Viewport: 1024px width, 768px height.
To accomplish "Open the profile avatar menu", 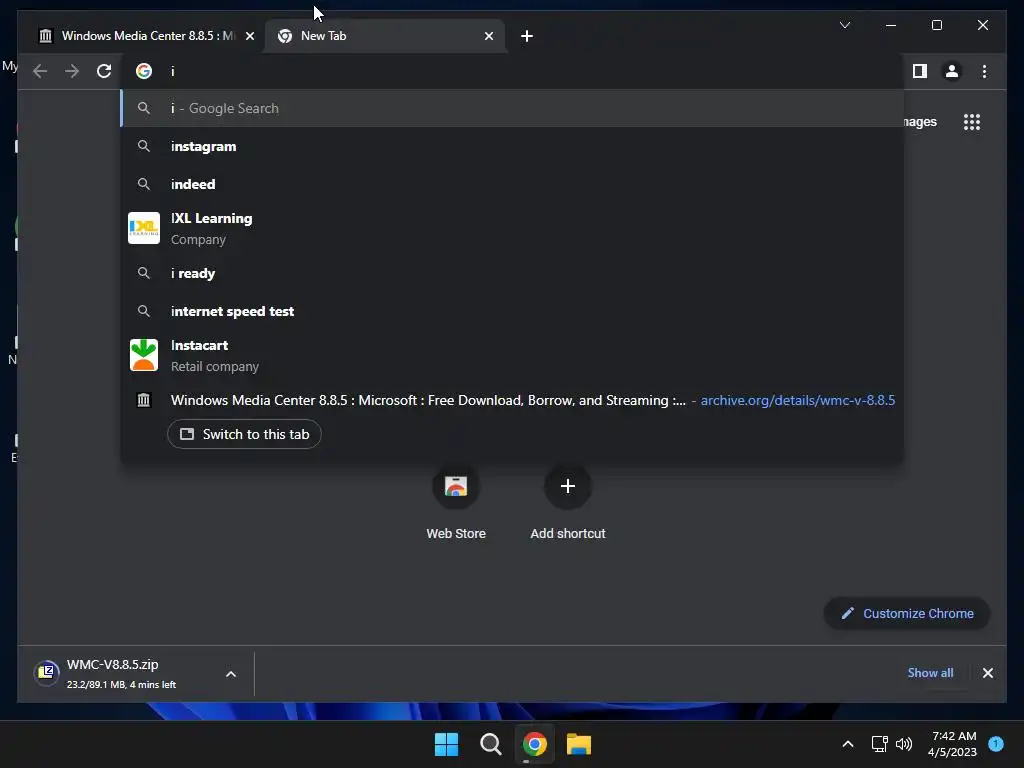I will pos(952,71).
